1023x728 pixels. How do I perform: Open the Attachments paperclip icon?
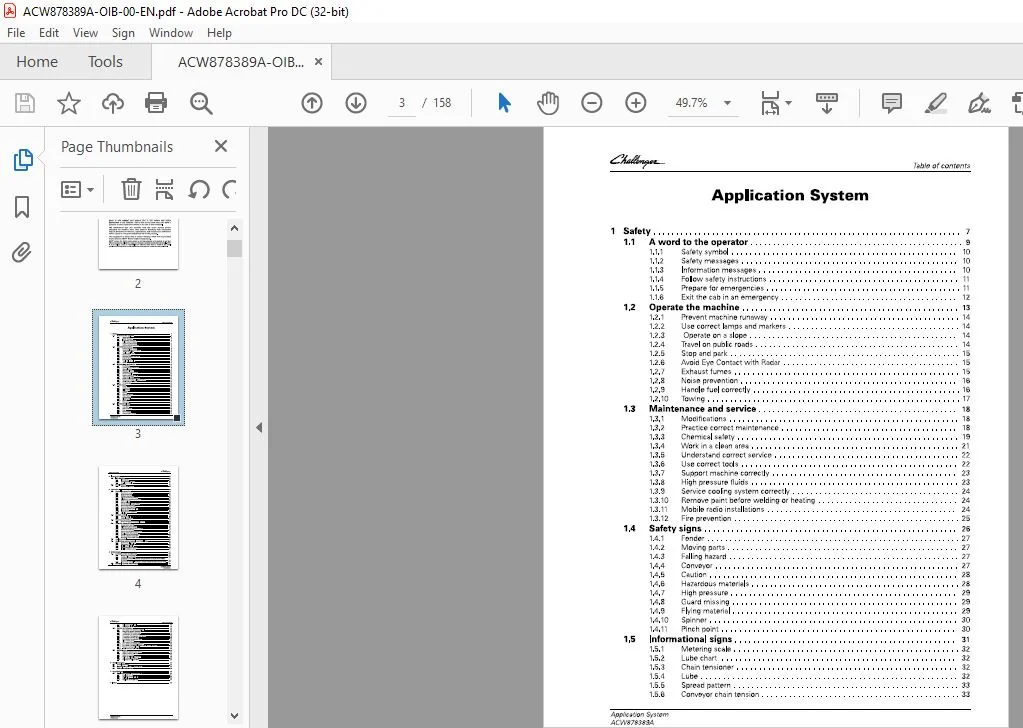coord(22,252)
